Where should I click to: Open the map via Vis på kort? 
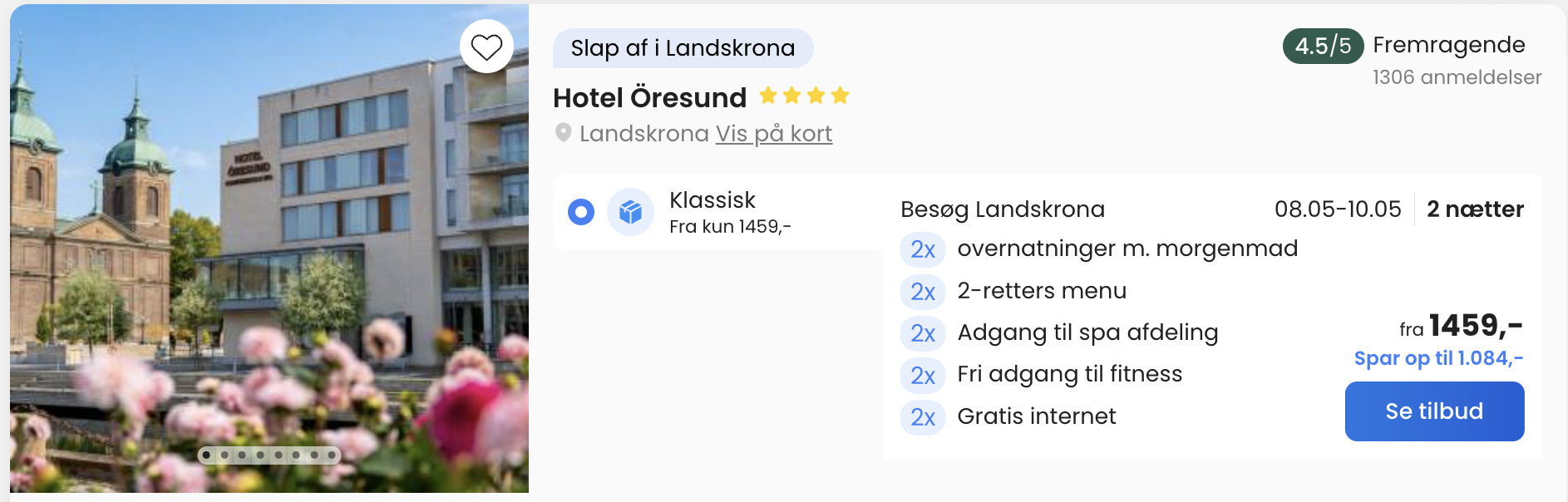773,134
